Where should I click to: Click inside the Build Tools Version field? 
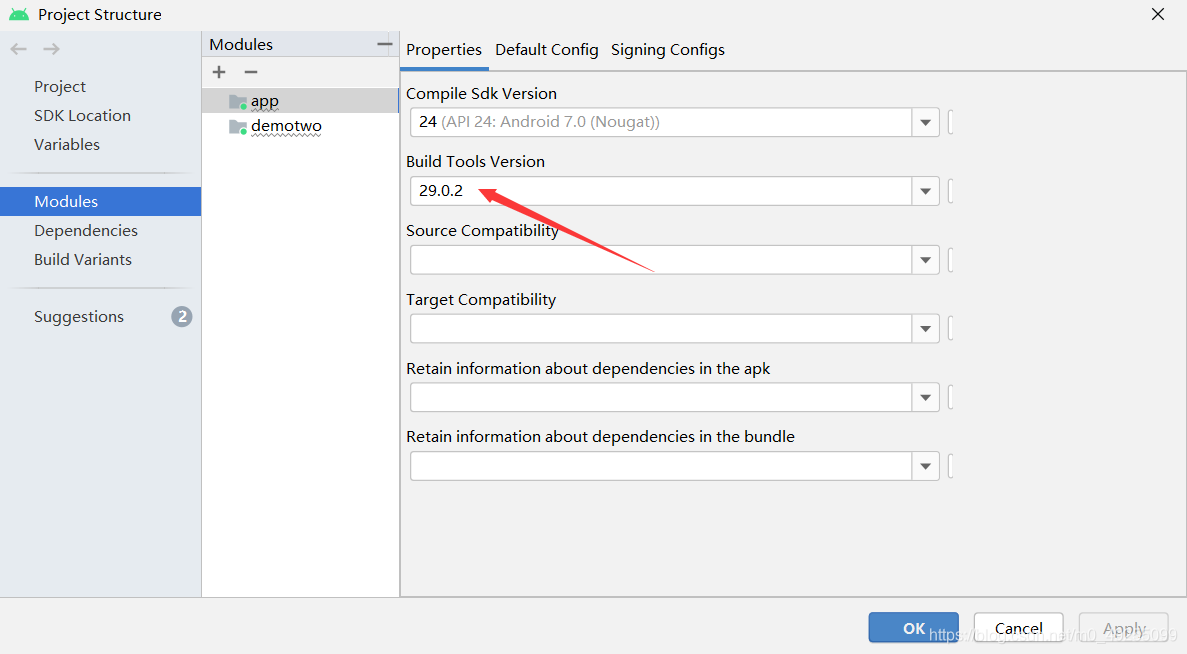pyautogui.click(x=600, y=190)
